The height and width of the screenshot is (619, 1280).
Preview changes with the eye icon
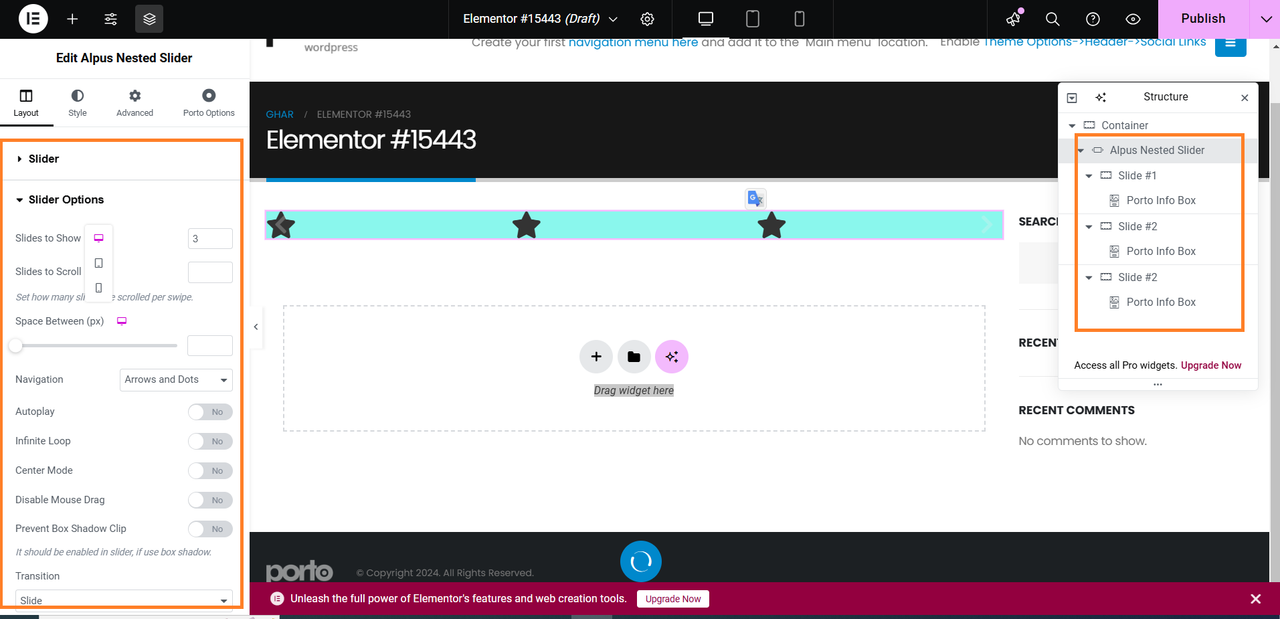click(x=1133, y=19)
